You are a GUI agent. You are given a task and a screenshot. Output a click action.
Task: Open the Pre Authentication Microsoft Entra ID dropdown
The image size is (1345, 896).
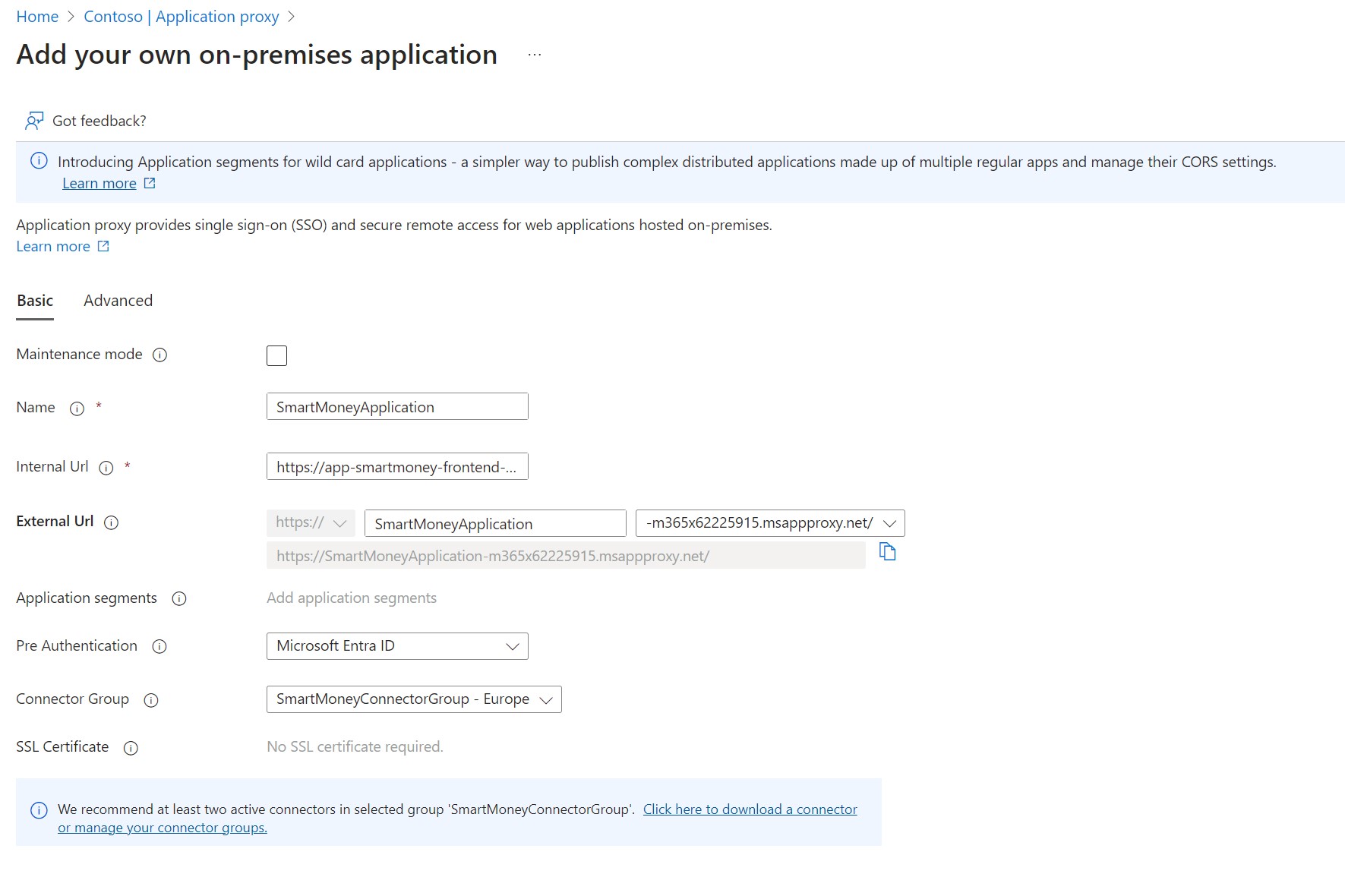point(397,646)
